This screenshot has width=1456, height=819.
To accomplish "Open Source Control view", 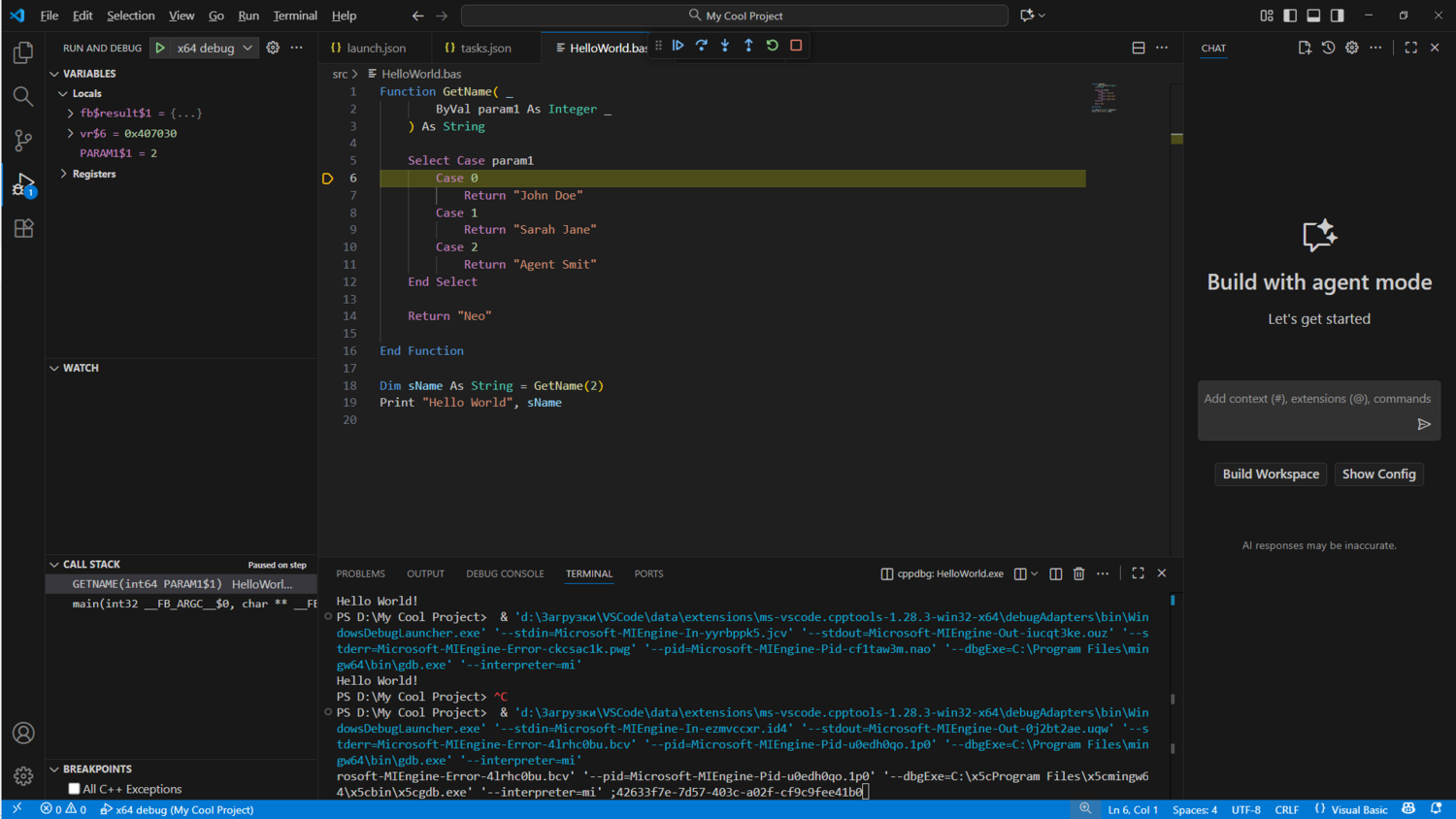I will [x=23, y=141].
